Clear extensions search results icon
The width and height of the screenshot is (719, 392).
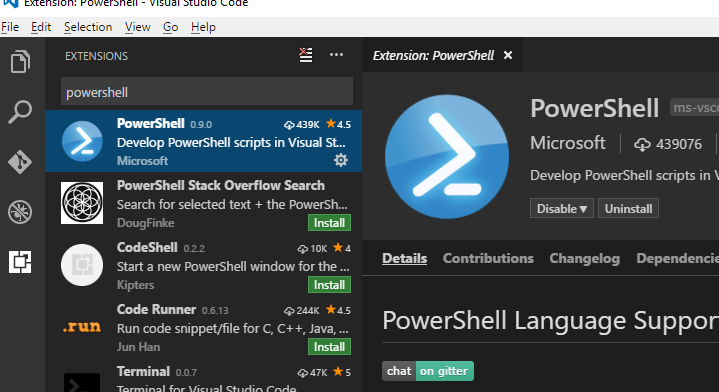coord(306,55)
